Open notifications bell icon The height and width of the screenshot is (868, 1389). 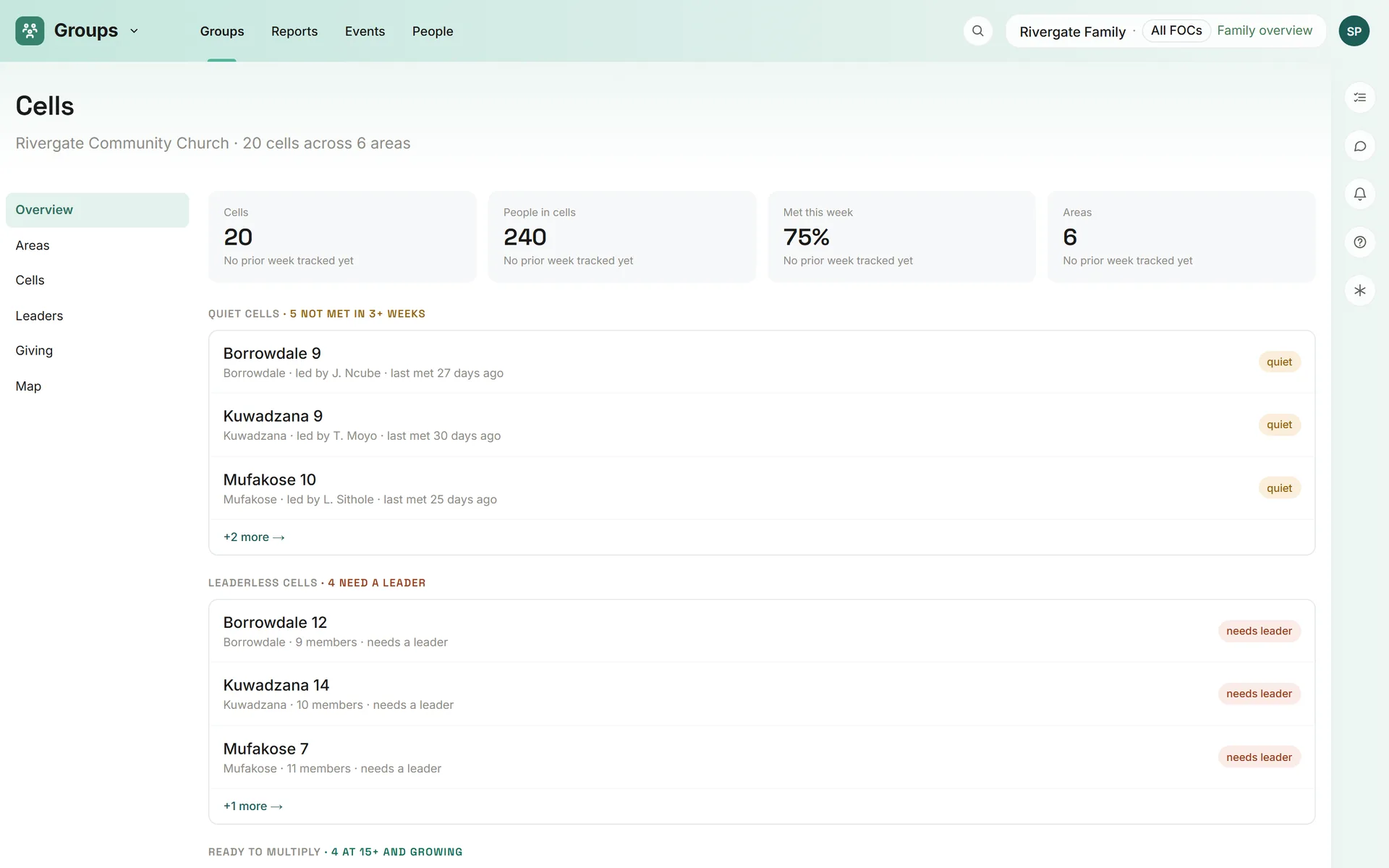coord(1359,194)
